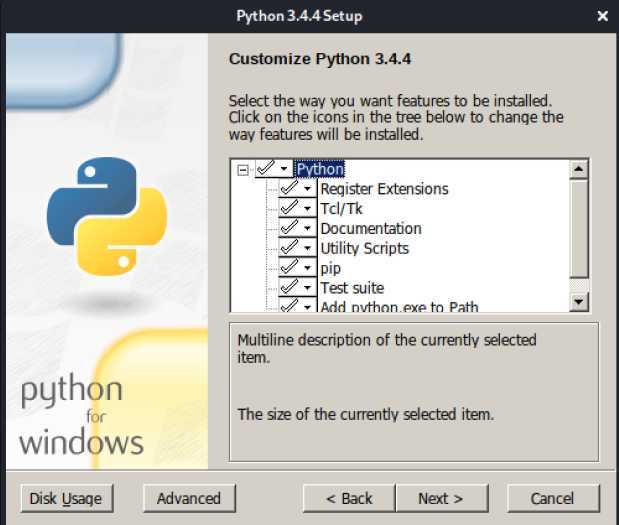Select the Add python.exe to Path row
The image size is (619, 525).
point(399,306)
